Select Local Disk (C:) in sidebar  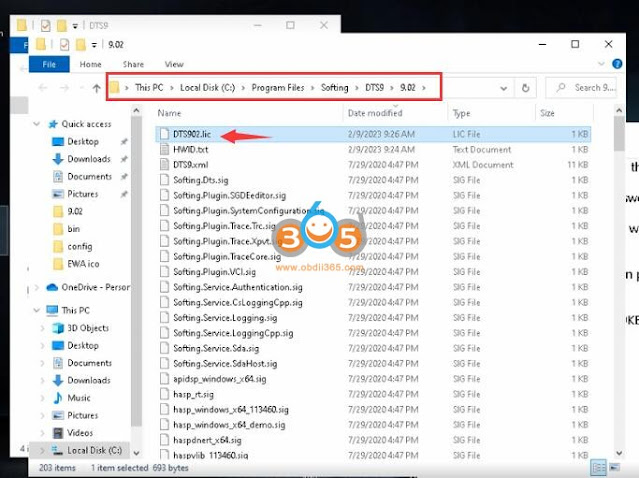click(x=94, y=450)
